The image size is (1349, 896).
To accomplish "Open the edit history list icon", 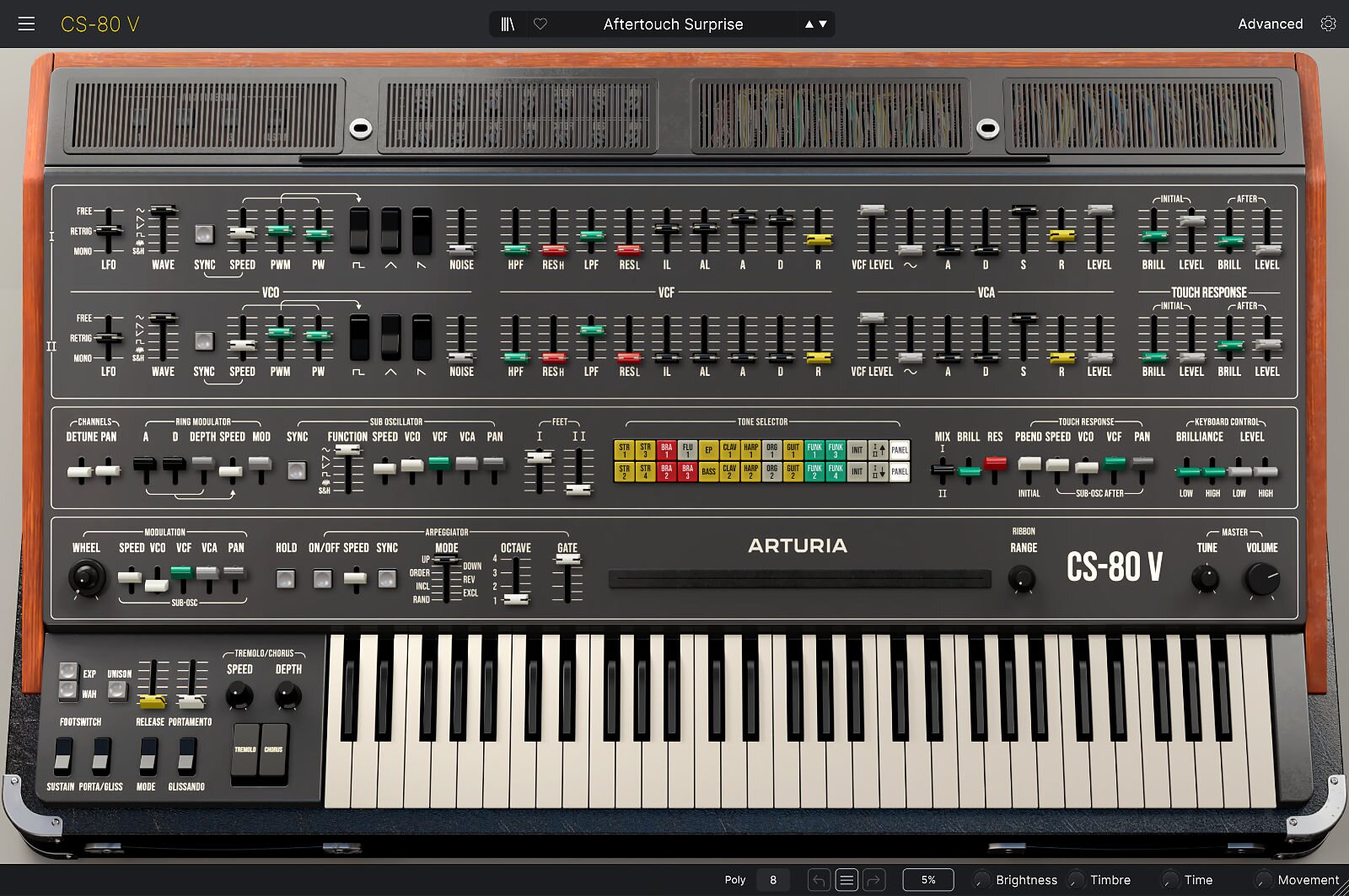I will (x=846, y=880).
